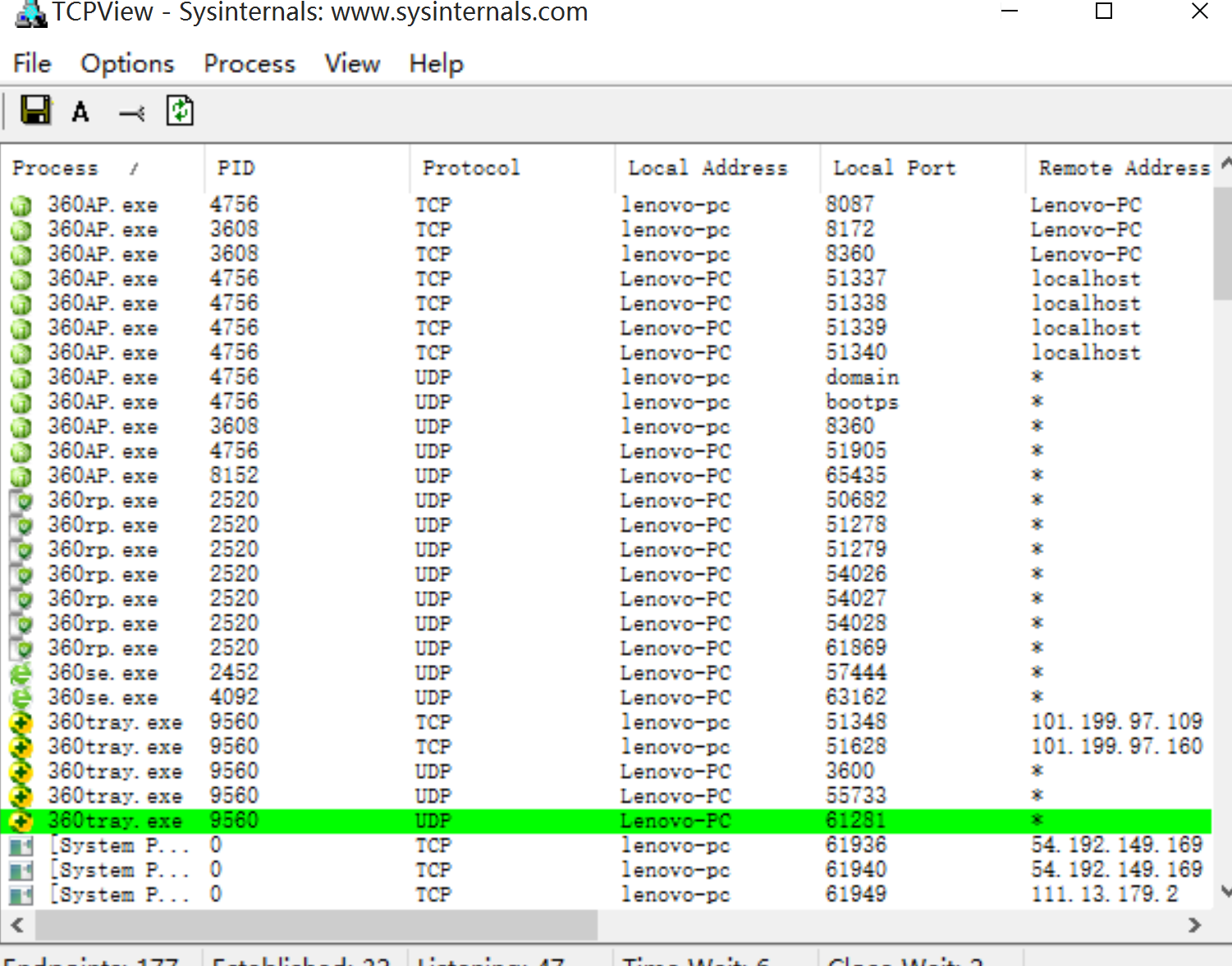Click 360AP.exe icon in domain port row
This screenshot has height=966, width=1232.
(21, 378)
